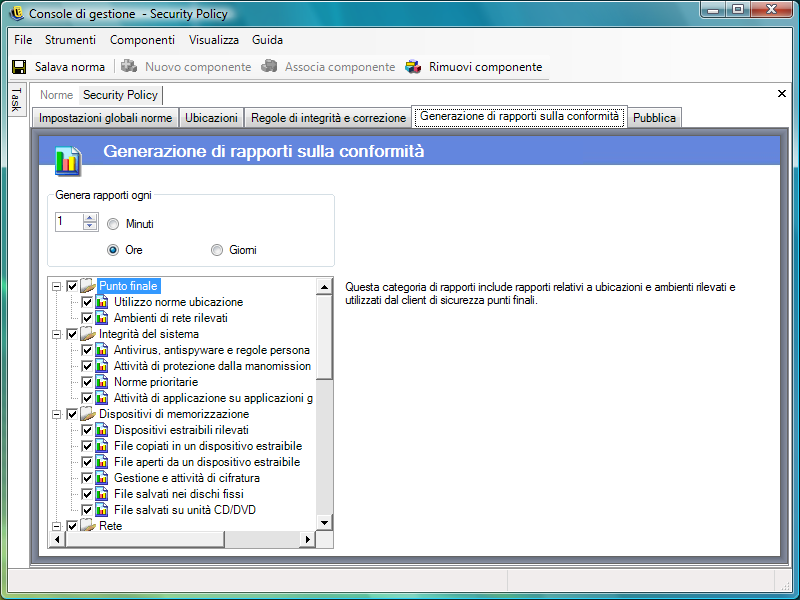
Task: Switch to the Ubicazioni tab
Action: click(211, 118)
